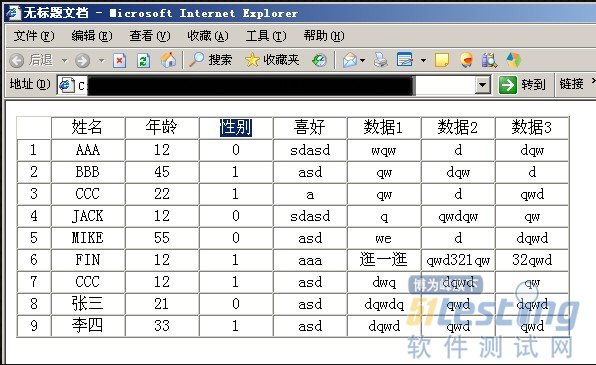The image size is (596, 365).
Task: Click the Forward arrow icon
Action: pos(82,60)
